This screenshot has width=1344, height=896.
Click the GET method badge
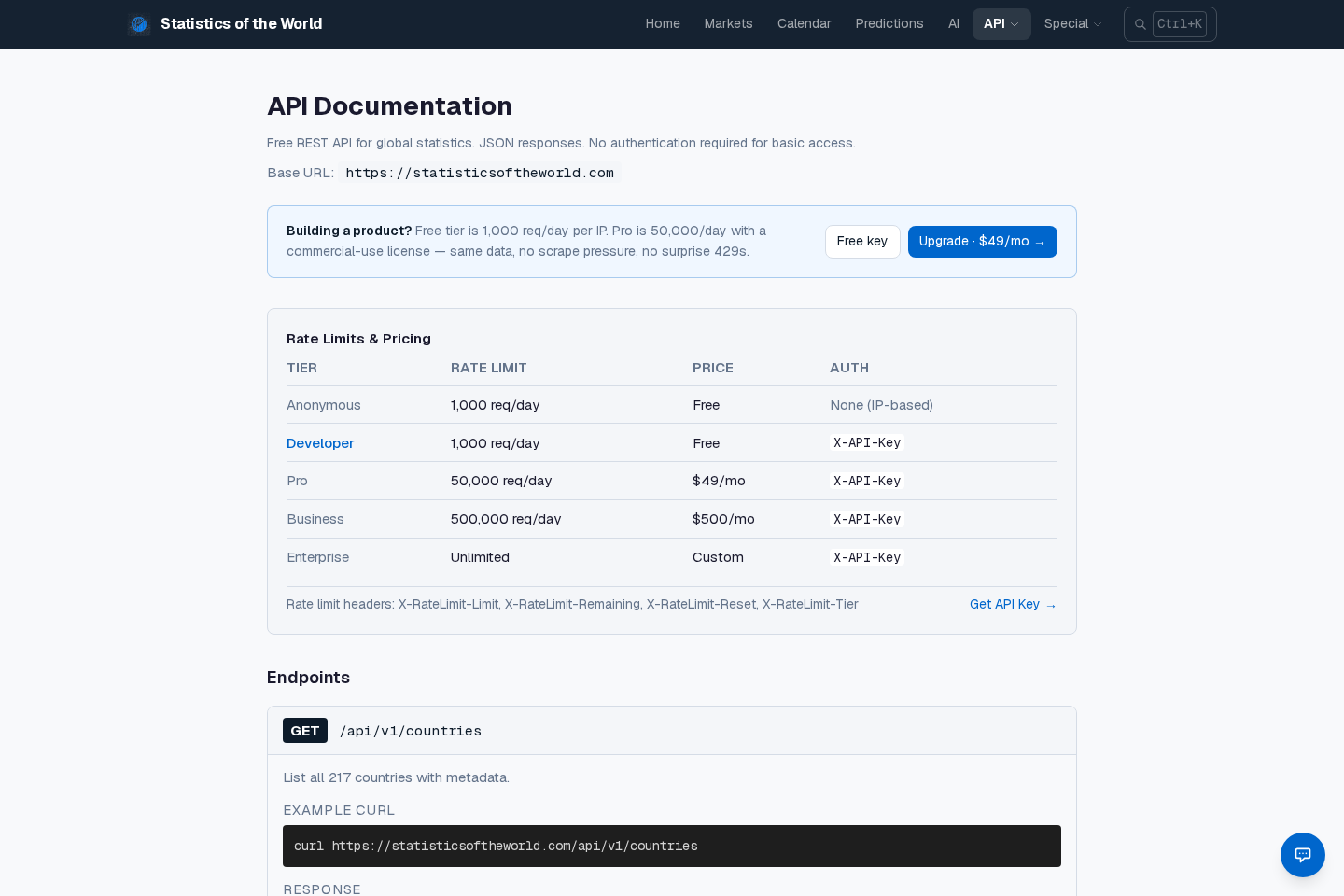click(x=305, y=731)
